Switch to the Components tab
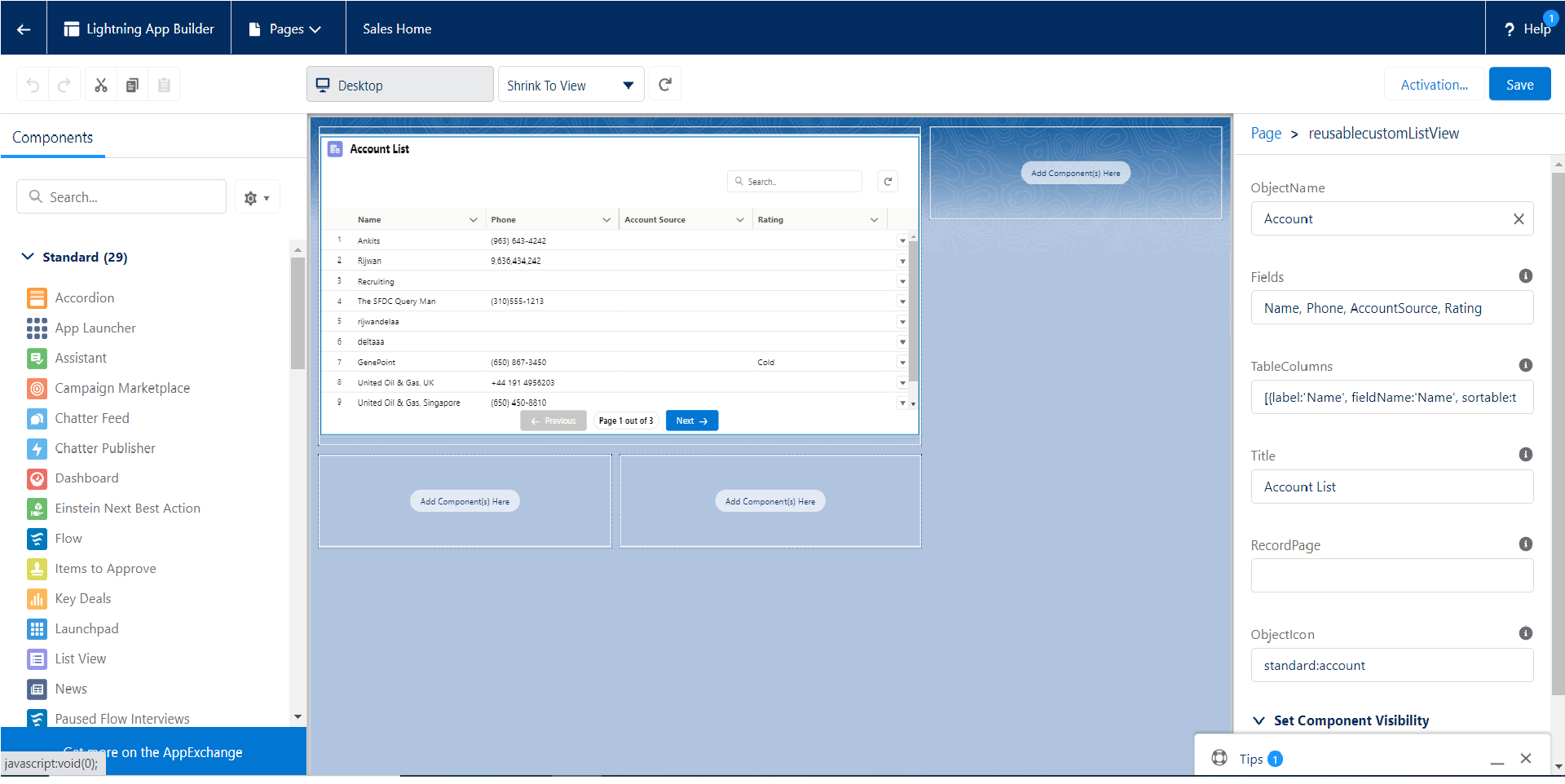Screen dimensions: 1565x784 click(x=53, y=138)
